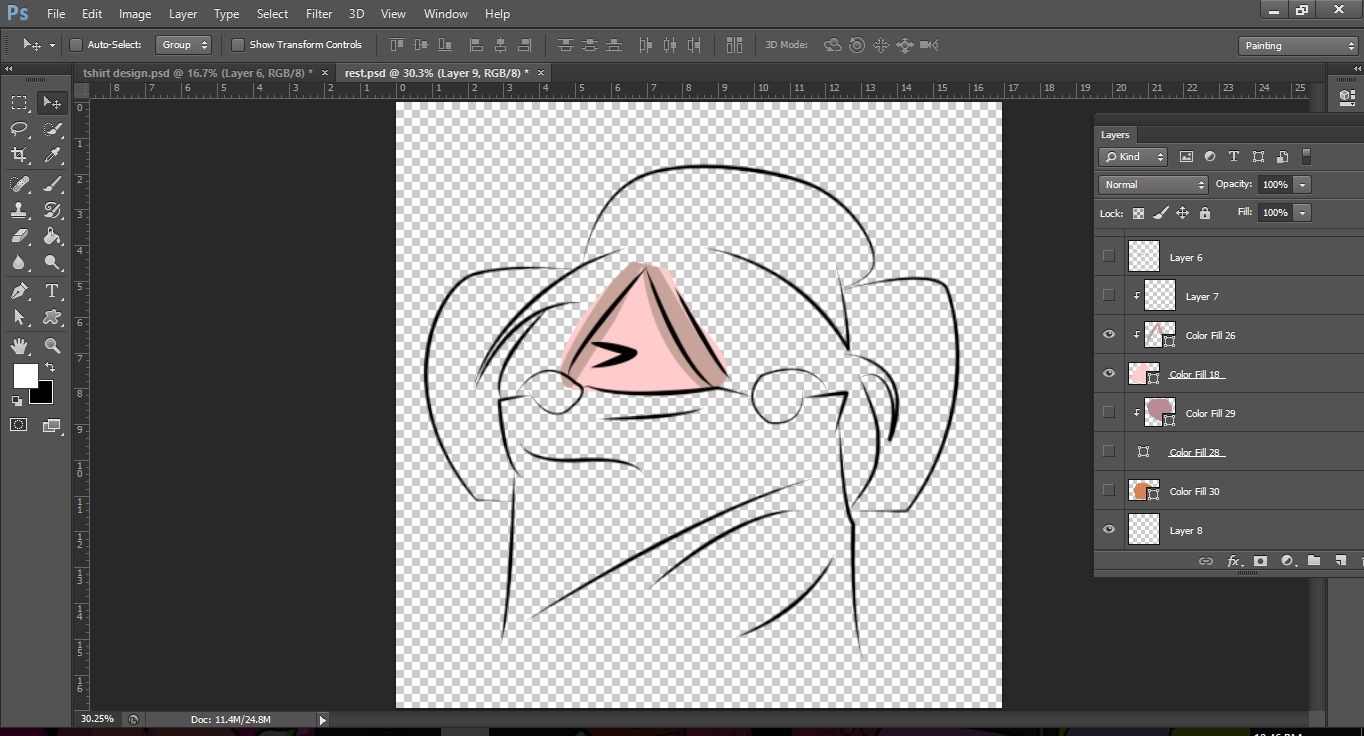Swap foreground and background colors

pos(50,368)
